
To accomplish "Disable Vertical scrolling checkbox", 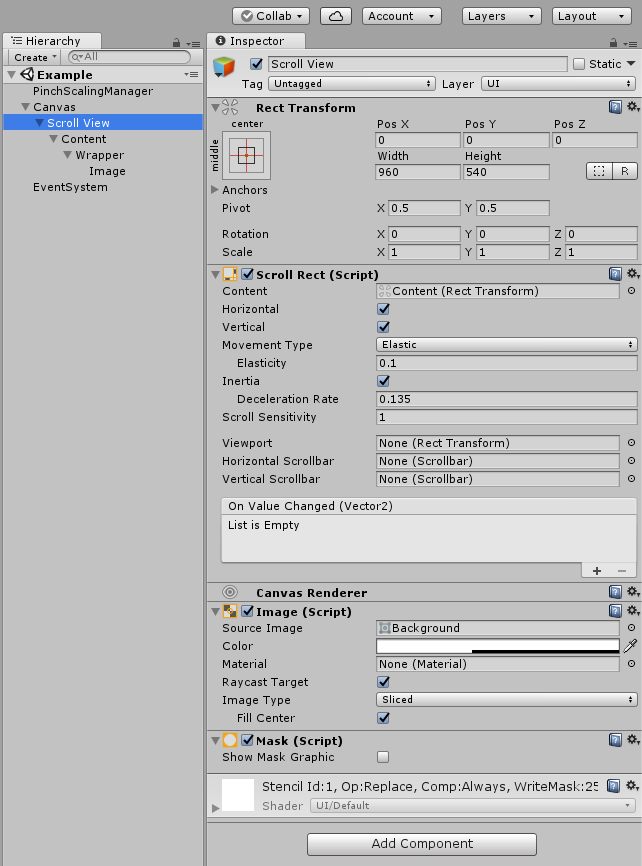I will pyautogui.click(x=383, y=327).
